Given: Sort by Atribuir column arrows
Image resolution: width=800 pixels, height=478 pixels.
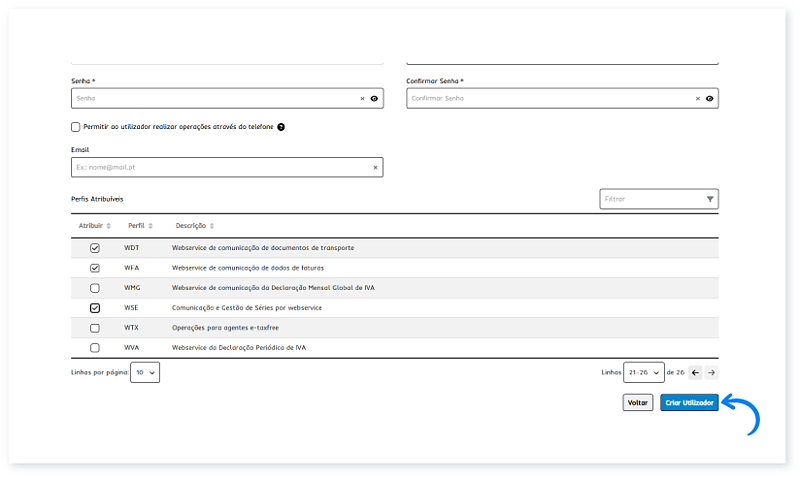Looking at the screenshot, I should point(109,226).
